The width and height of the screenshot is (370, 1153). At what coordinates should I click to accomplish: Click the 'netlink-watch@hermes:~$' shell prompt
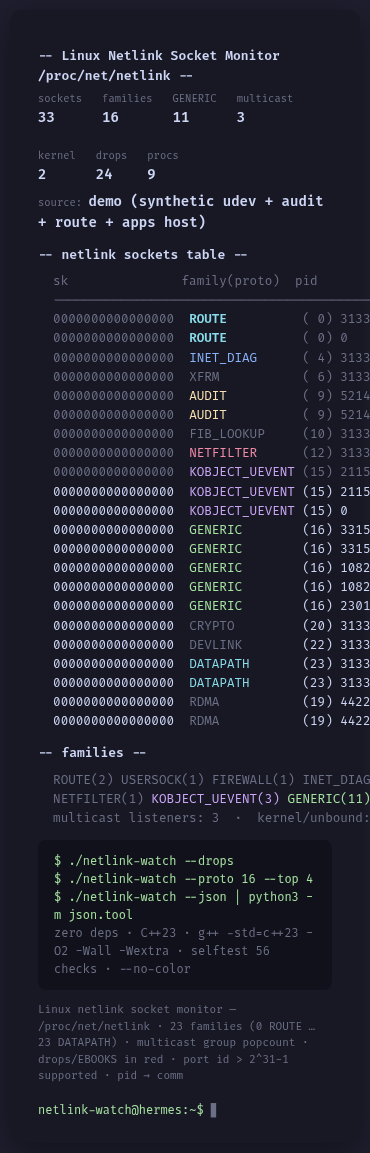tap(121, 1110)
